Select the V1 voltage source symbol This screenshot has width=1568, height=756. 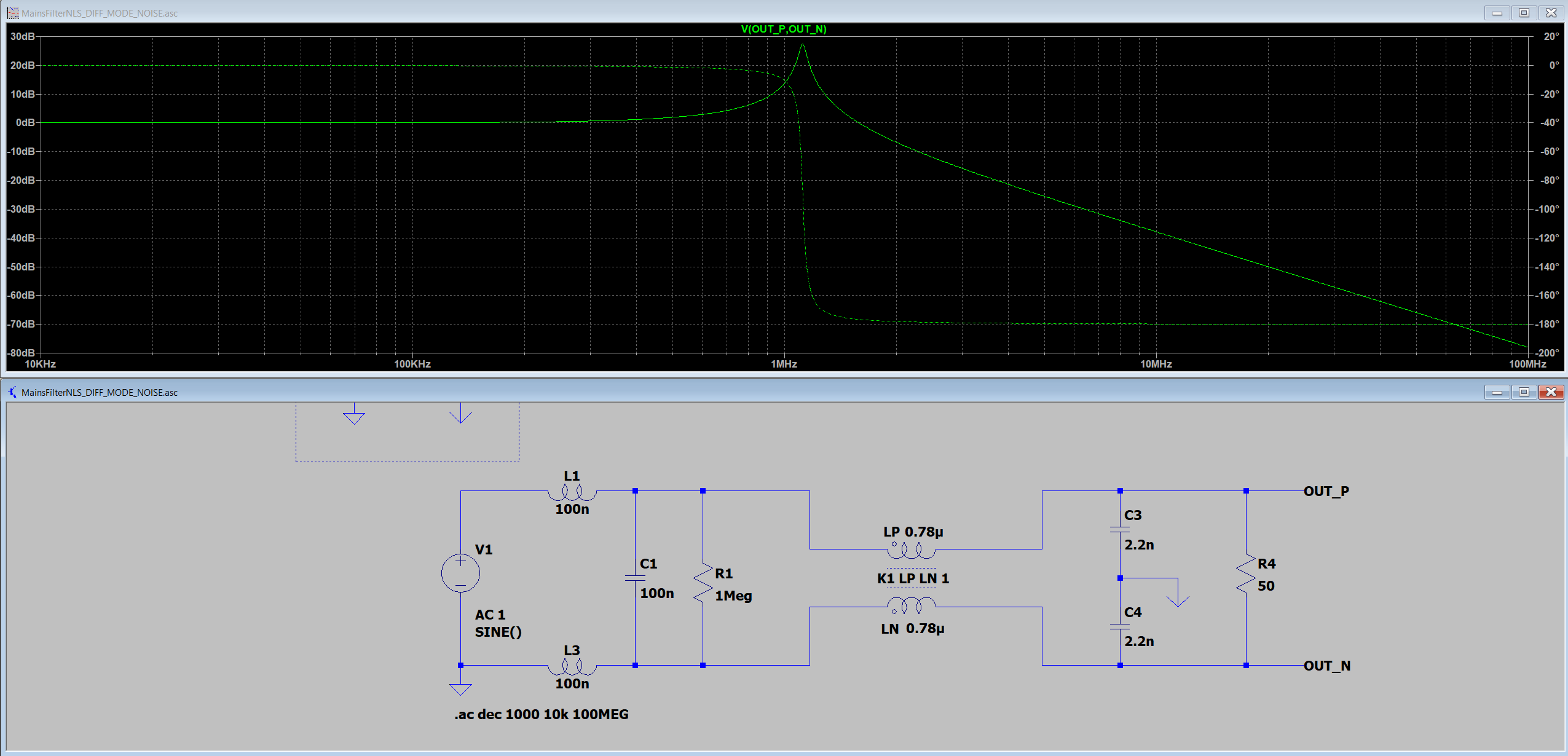(x=460, y=573)
